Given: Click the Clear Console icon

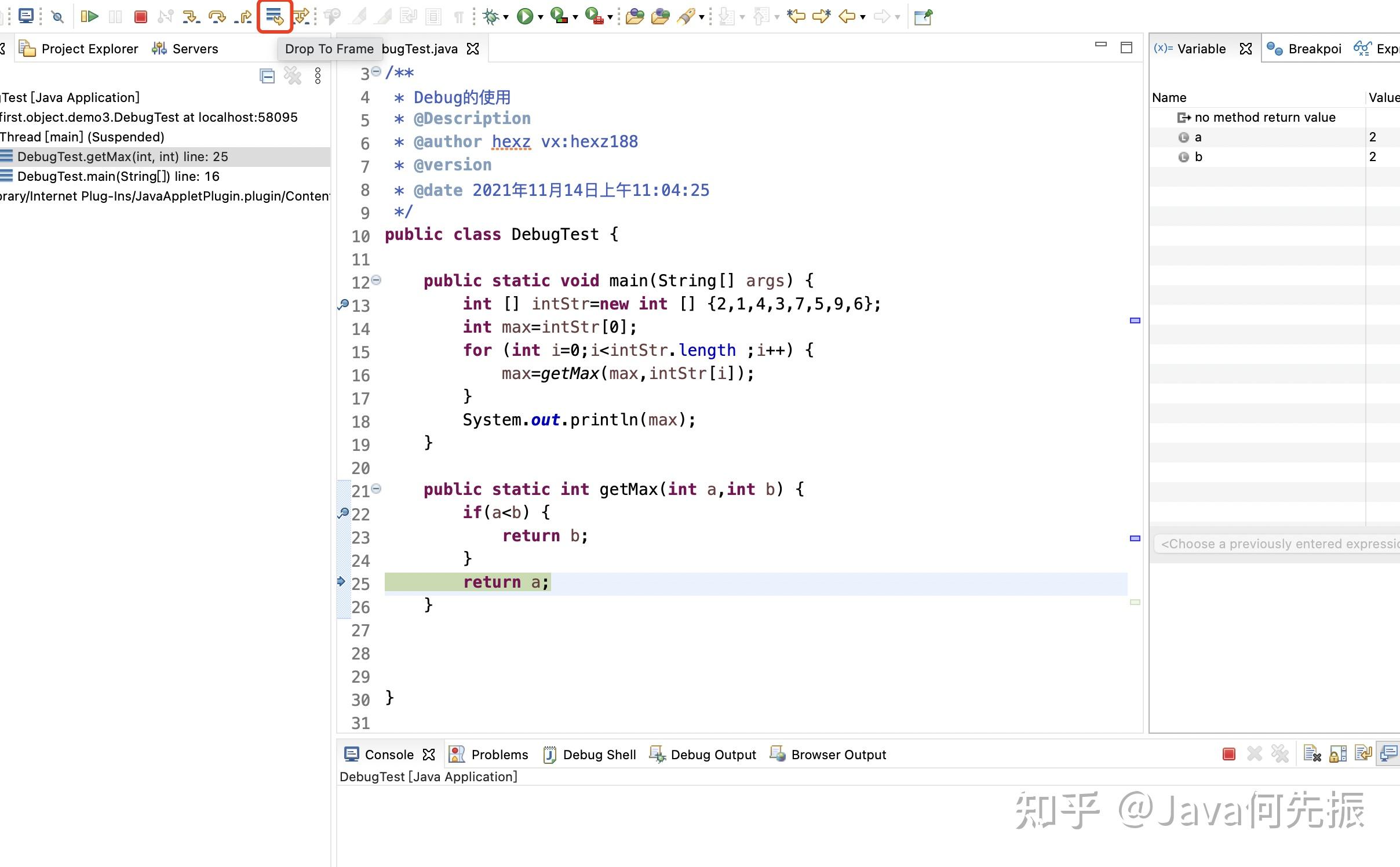Looking at the screenshot, I should [1311, 754].
